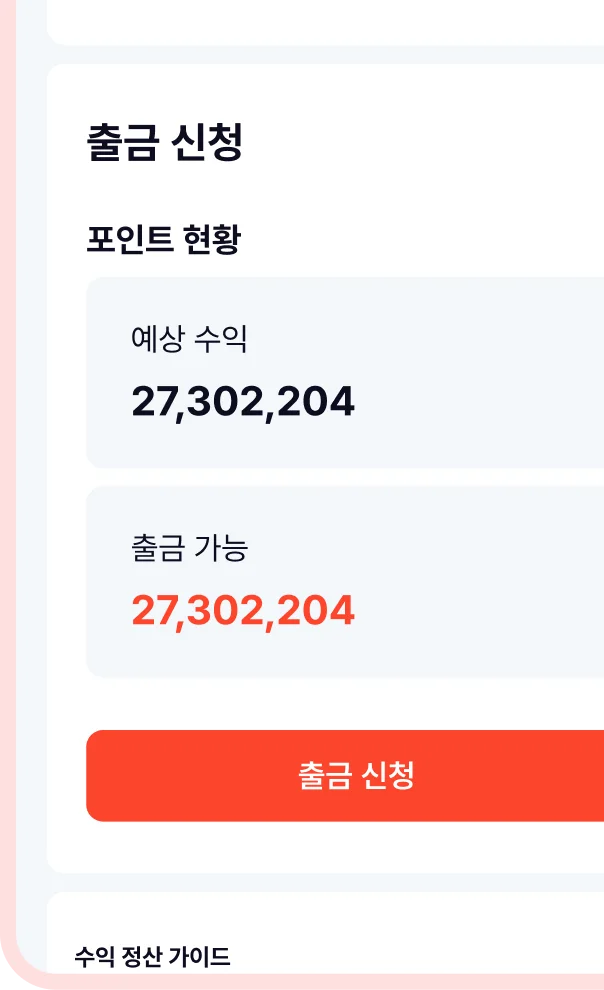Select the red 27,302,204 withdrawable amount
Image resolution: width=604 pixels, height=990 pixels.
243,611
